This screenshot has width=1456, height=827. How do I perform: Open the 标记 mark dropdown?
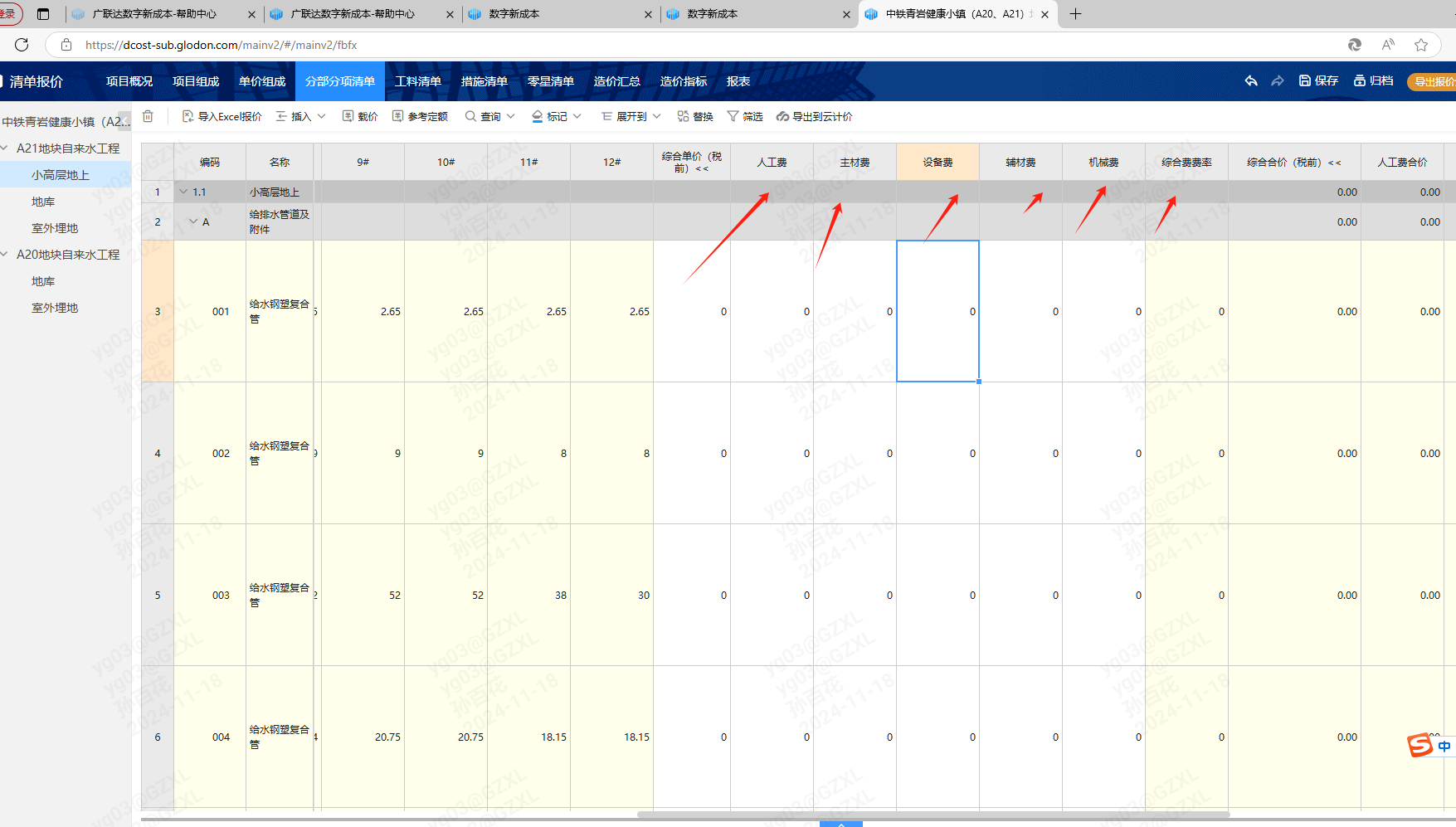(x=556, y=116)
